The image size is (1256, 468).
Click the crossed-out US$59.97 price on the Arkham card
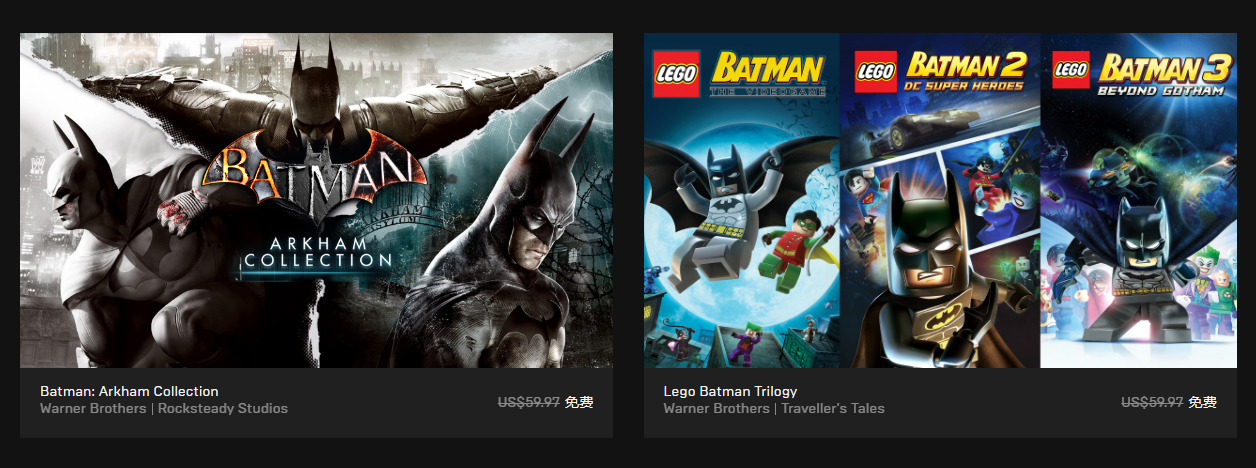[x=529, y=402]
